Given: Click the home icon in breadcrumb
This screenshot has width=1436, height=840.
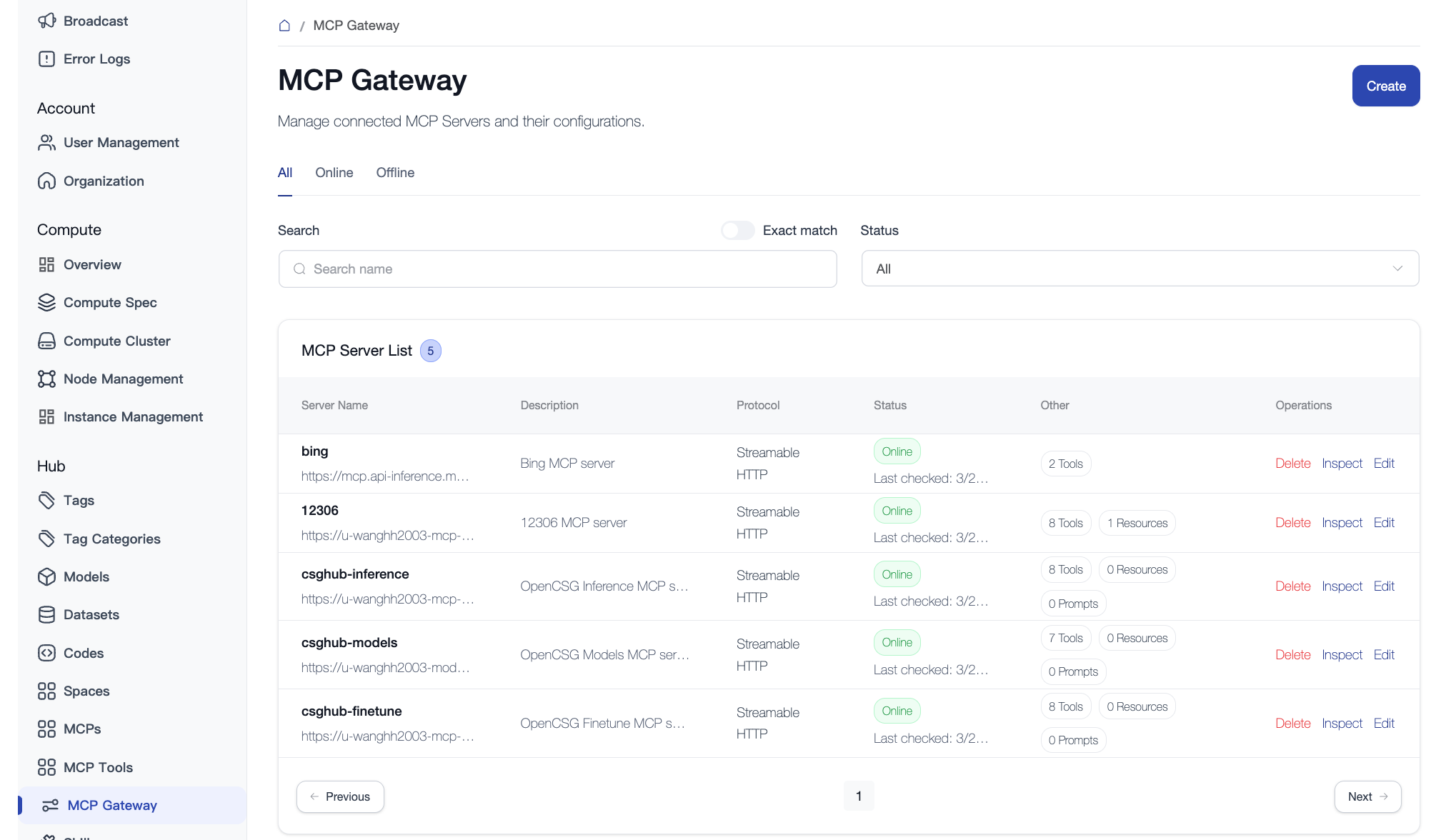Looking at the screenshot, I should 284,26.
